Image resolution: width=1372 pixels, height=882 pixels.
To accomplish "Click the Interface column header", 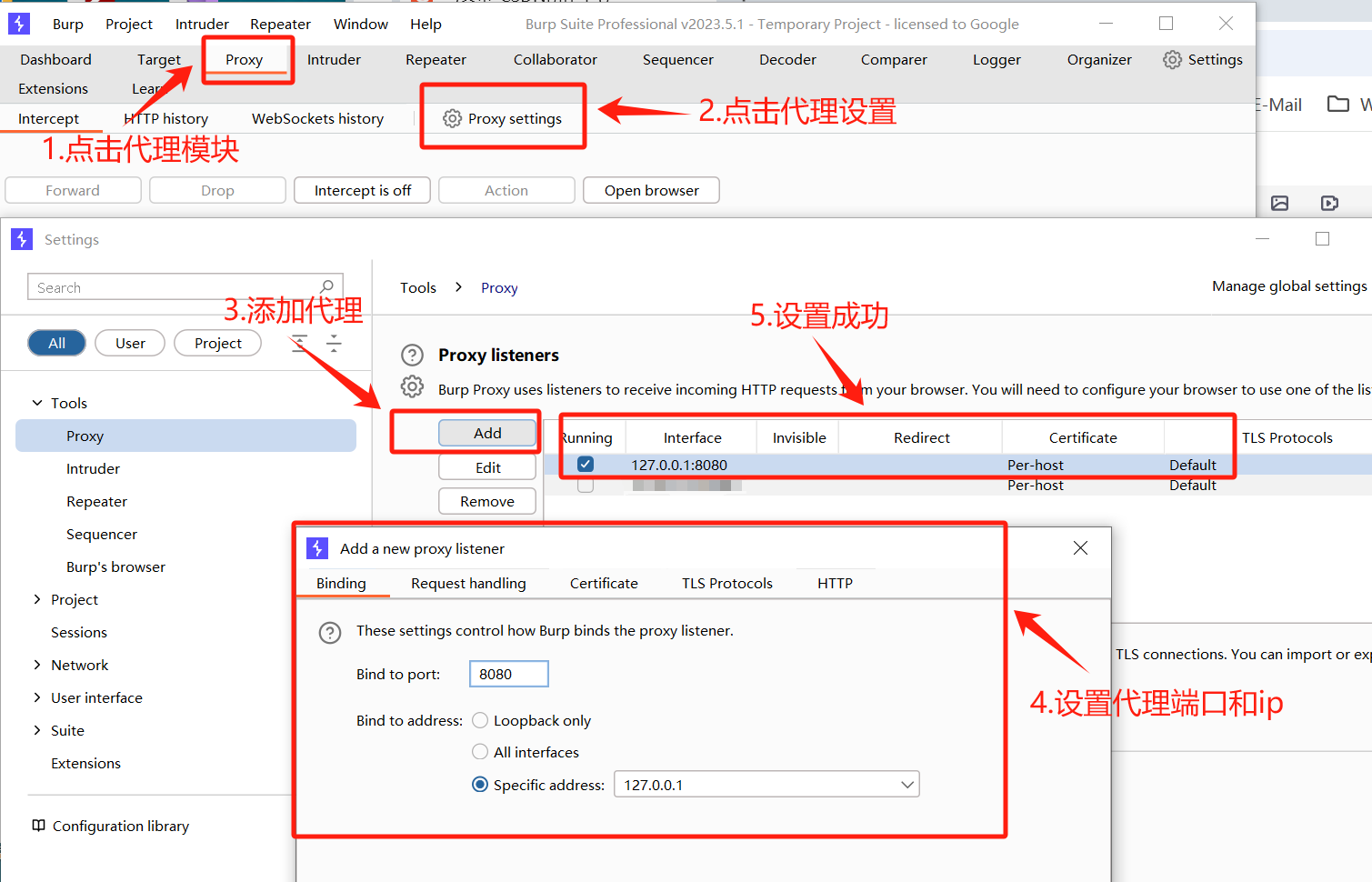I will (692, 437).
